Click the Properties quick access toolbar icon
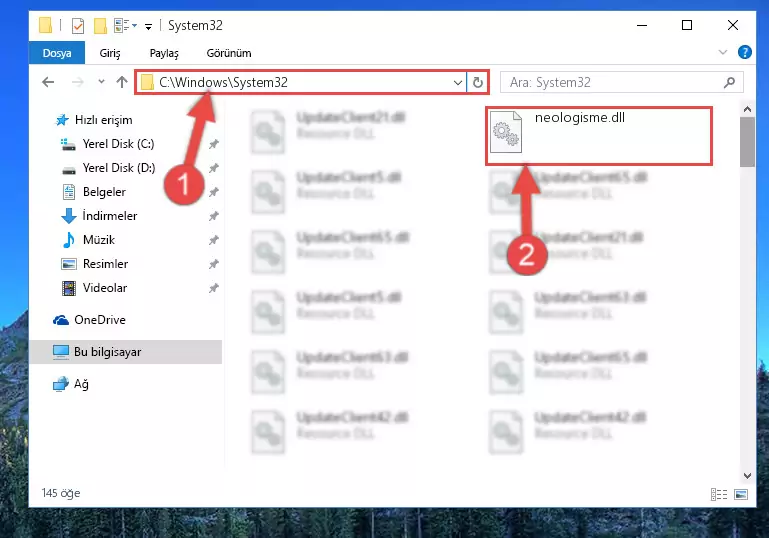The image size is (769, 538). (77, 26)
